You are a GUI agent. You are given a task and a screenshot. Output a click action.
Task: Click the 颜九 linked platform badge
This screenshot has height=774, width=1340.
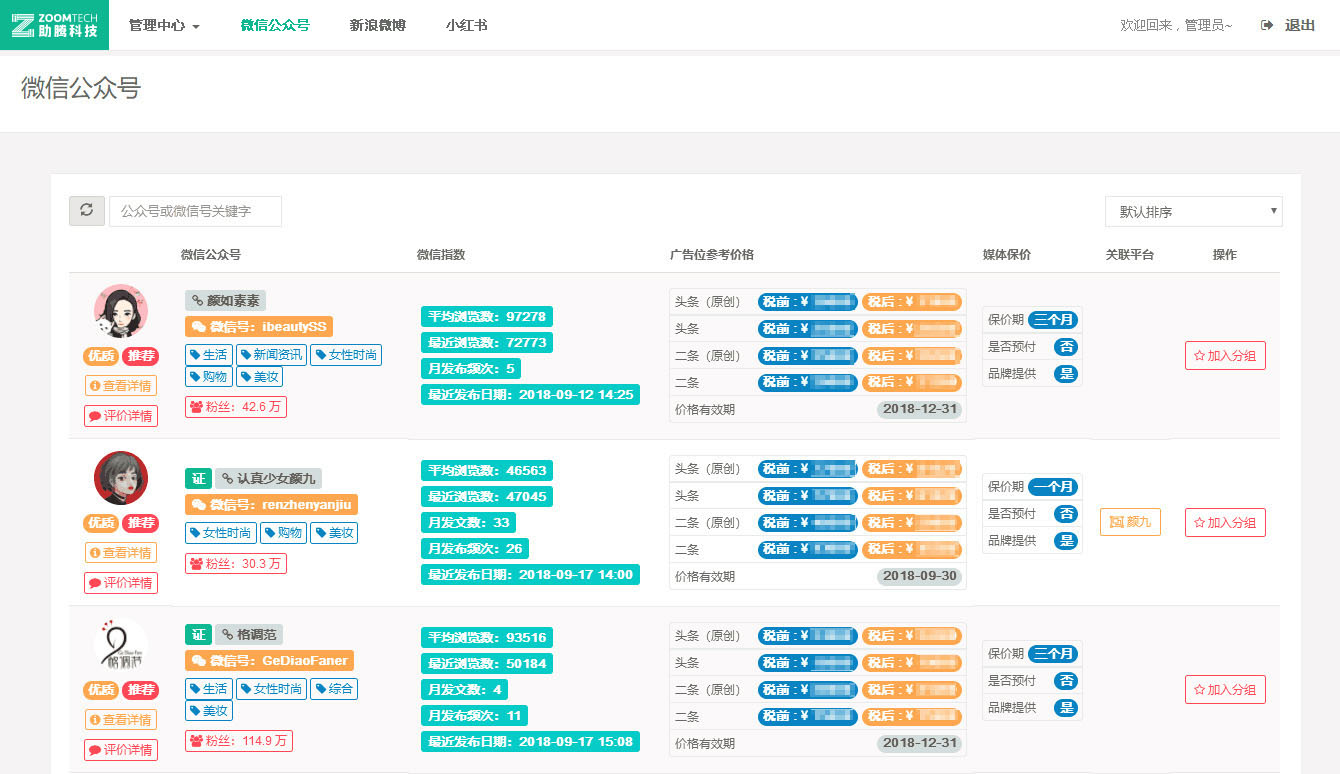(x=1130, y=522)
